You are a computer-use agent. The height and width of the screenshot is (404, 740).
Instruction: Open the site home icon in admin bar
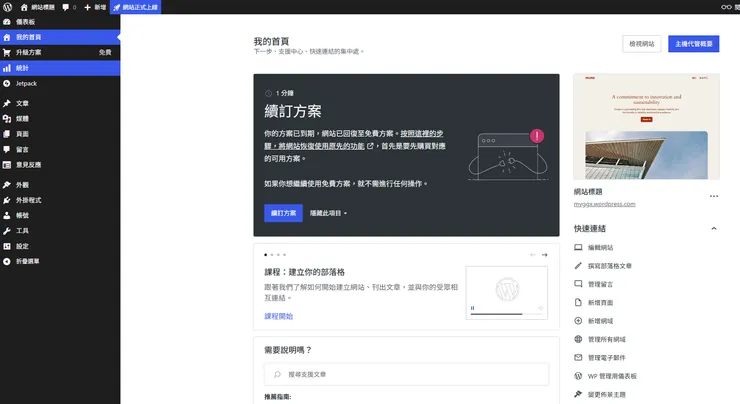coord(24,7)
